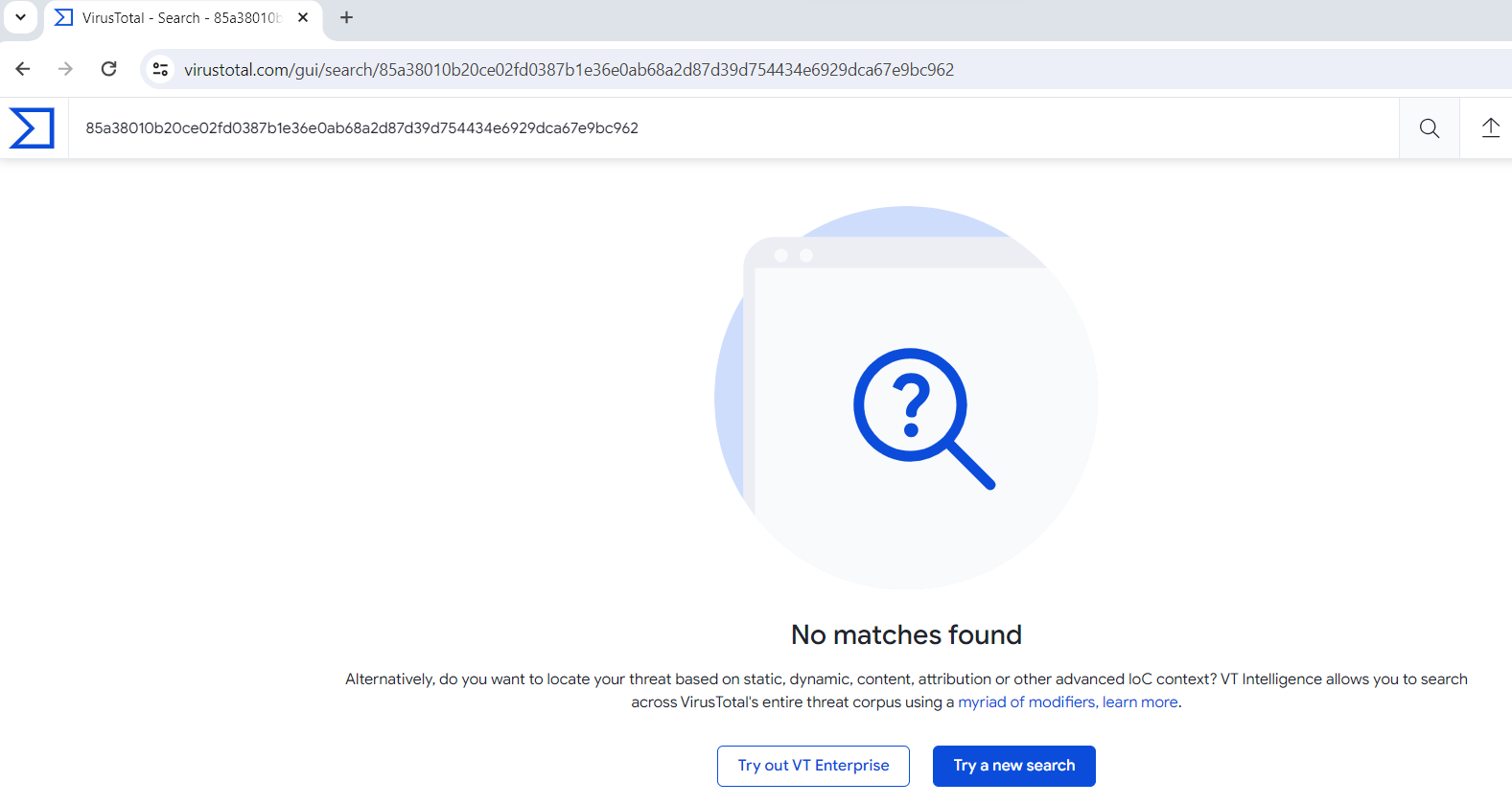Image resolution: width=1512 pixels, height=805 pixels.
Task: Click the VirusTotal favicon in the tab
Action: (x=63, y=18)
